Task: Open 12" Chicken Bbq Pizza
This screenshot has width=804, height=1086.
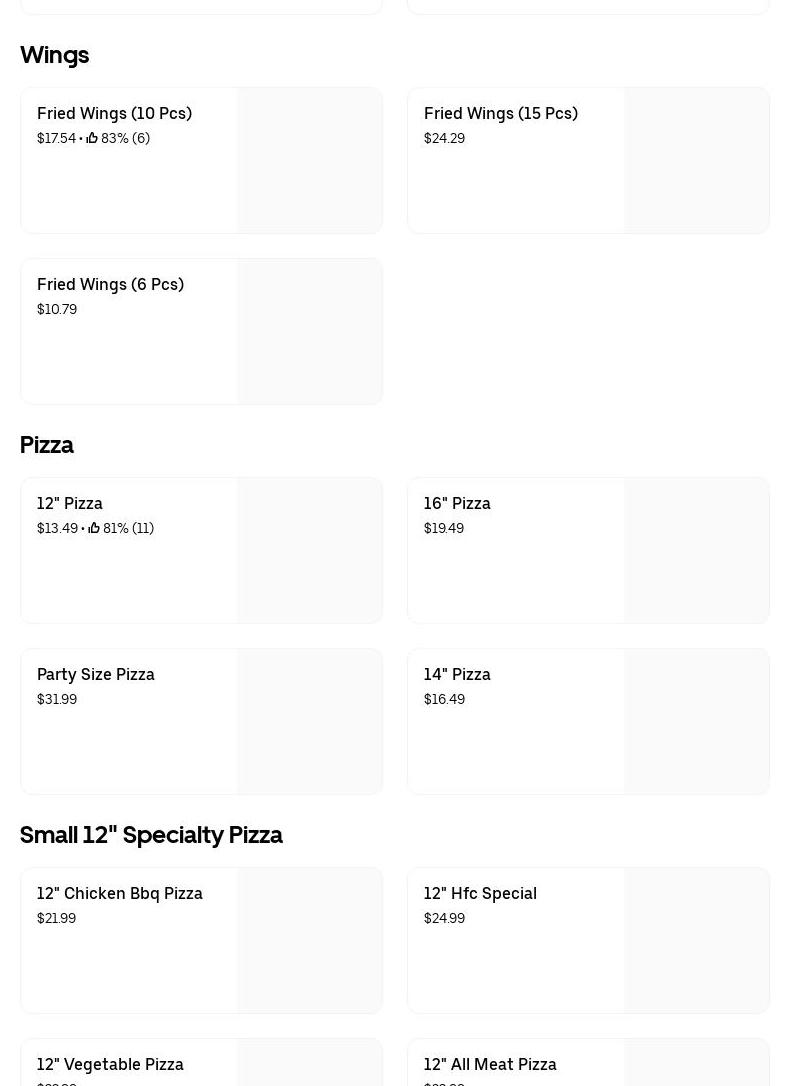Action: click(x=120, y=893)
